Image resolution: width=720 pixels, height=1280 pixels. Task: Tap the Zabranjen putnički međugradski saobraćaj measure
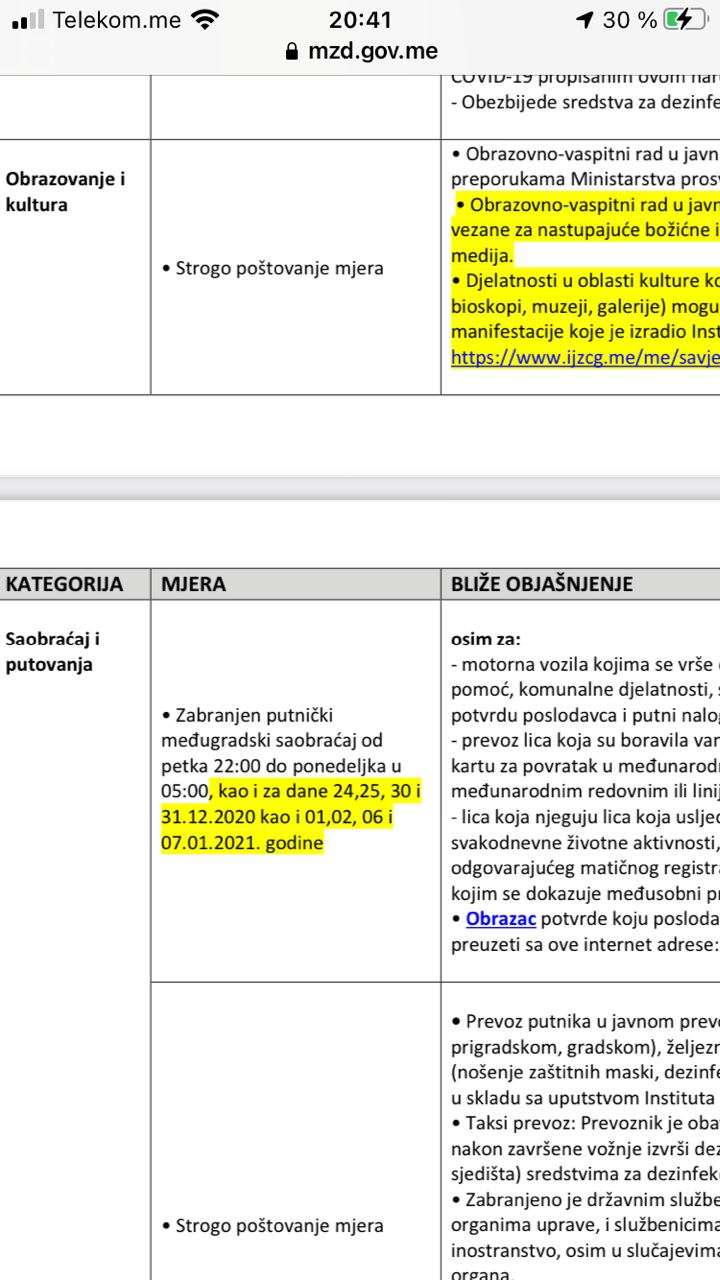pos(291,779)
